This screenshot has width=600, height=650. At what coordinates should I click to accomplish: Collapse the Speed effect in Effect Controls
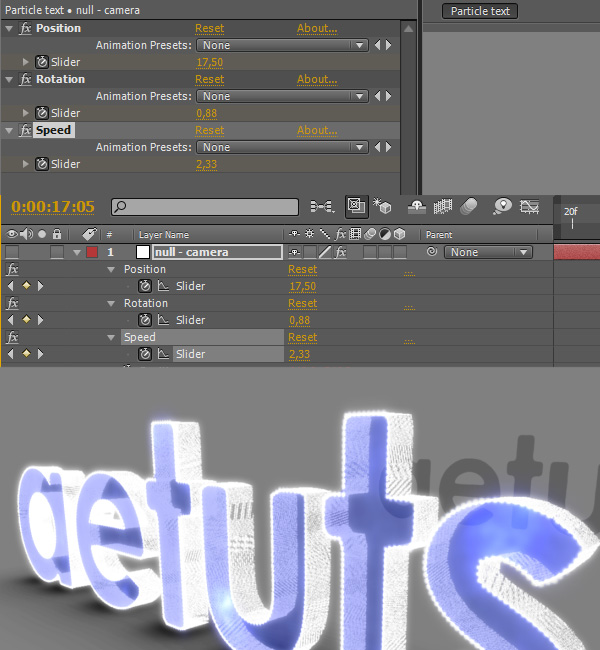pos(9,131)
